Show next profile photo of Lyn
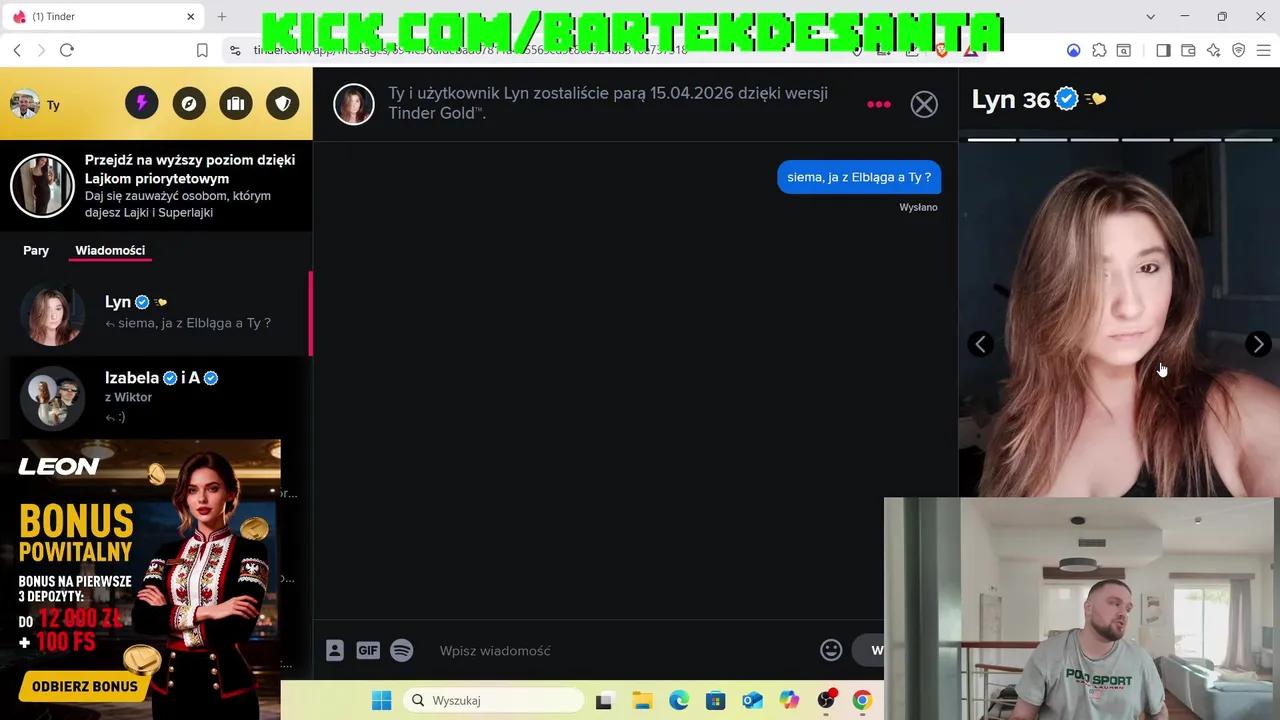 1258,344
